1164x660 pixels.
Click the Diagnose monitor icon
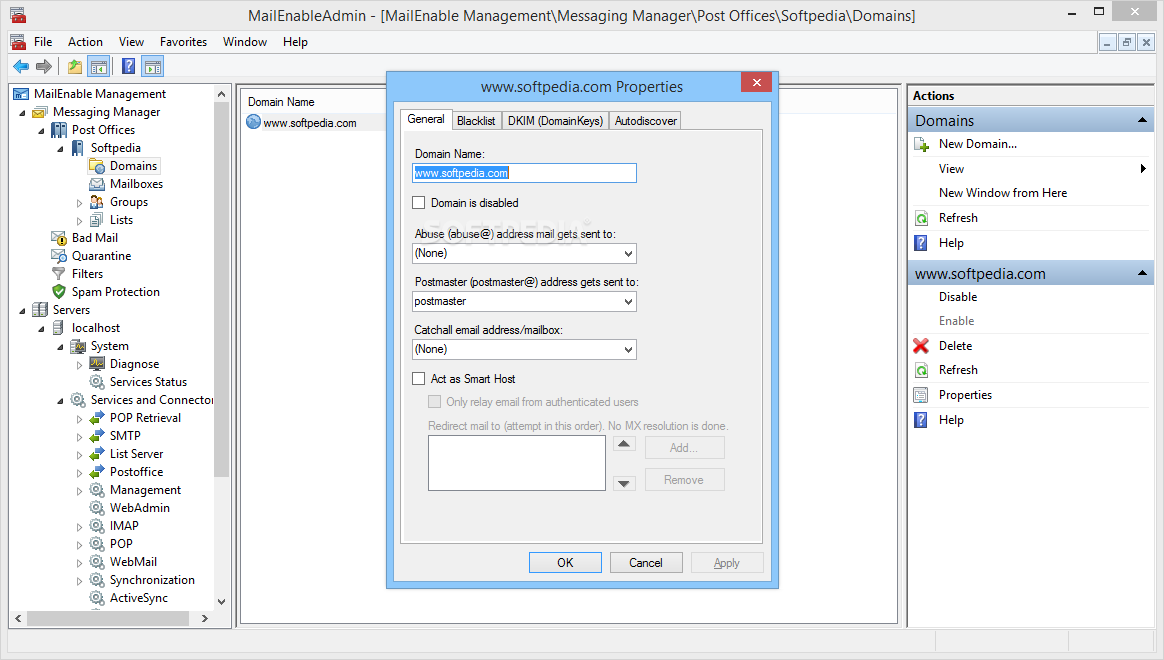(x=97, y=364)
